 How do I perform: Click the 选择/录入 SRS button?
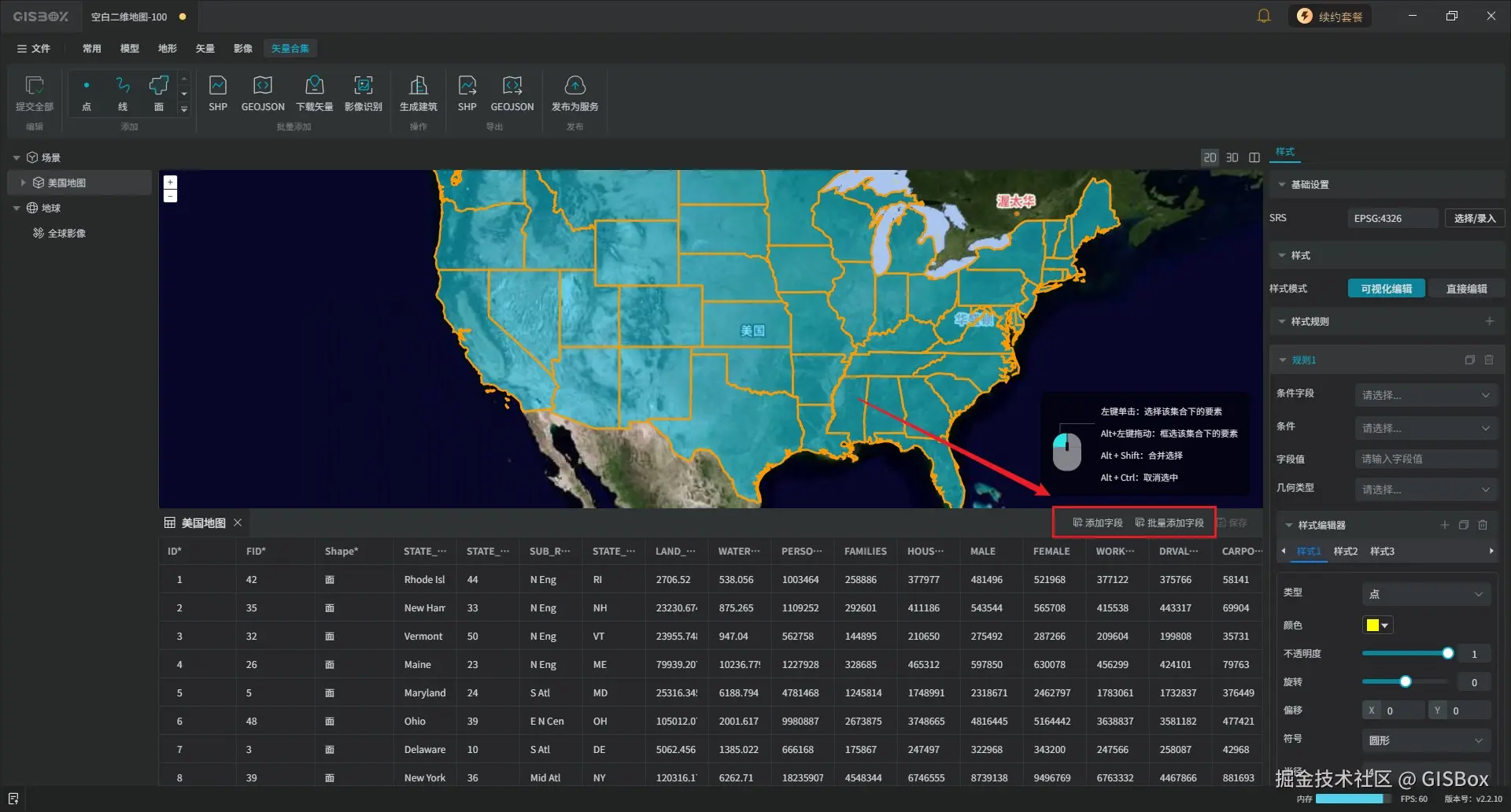click(1474, 218)
